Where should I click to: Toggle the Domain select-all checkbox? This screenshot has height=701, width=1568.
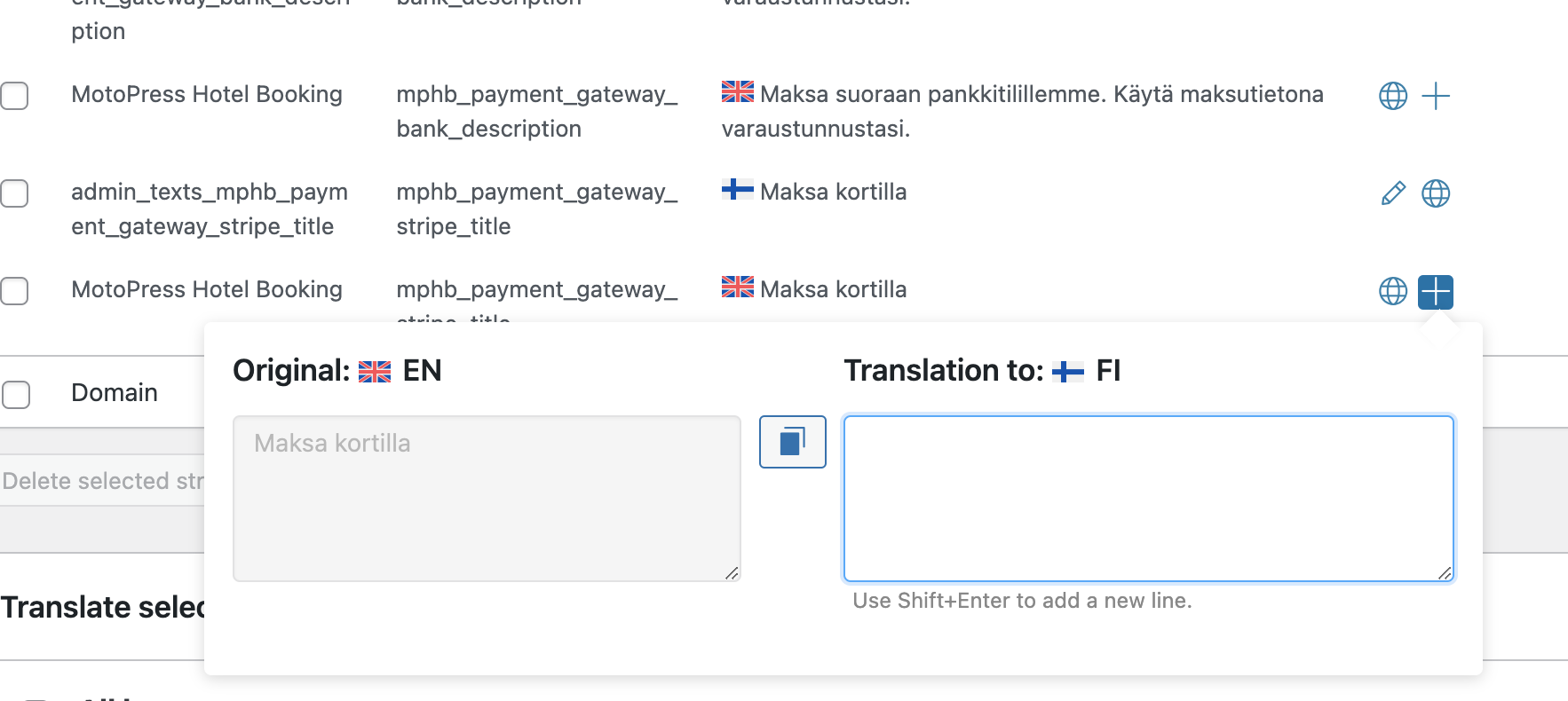[16, 394]
